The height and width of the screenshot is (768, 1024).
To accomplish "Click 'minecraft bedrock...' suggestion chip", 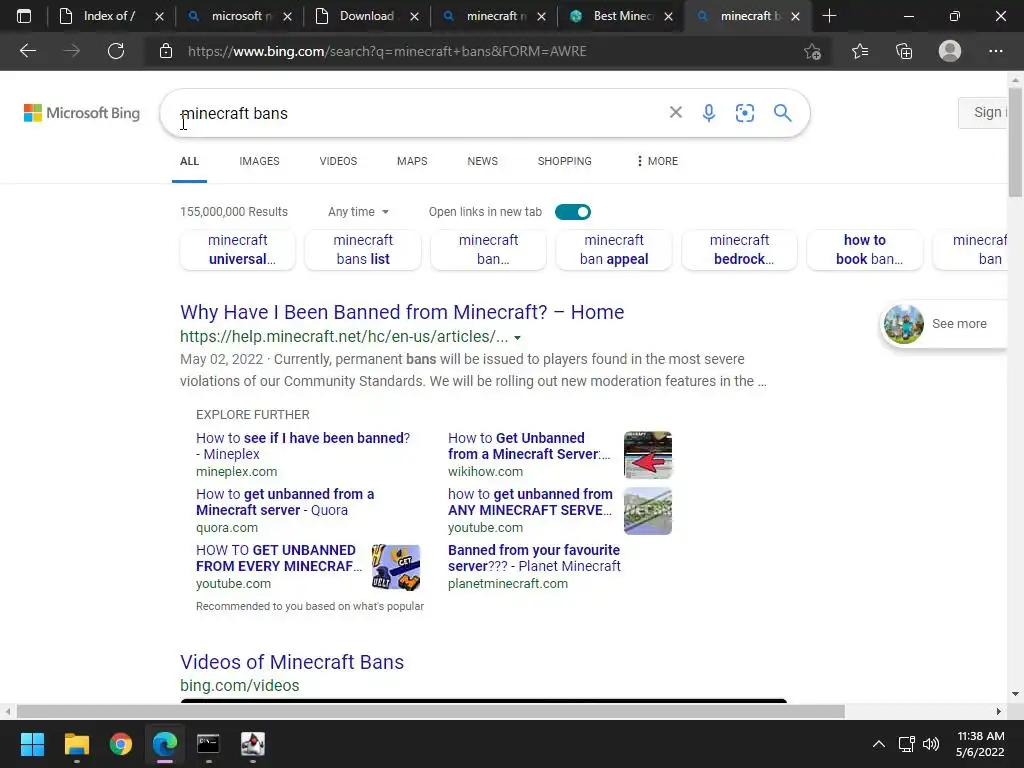I will [739, 249].
